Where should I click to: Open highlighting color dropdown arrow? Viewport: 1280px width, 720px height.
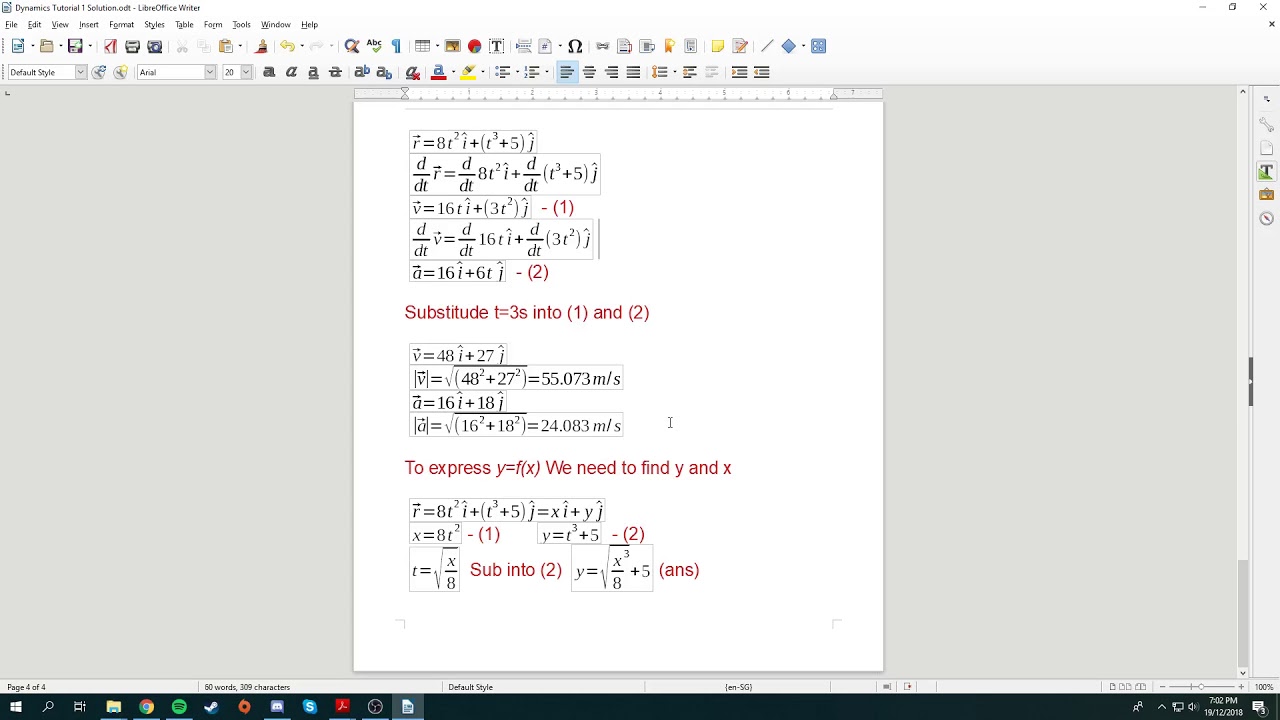coord(482,72)
